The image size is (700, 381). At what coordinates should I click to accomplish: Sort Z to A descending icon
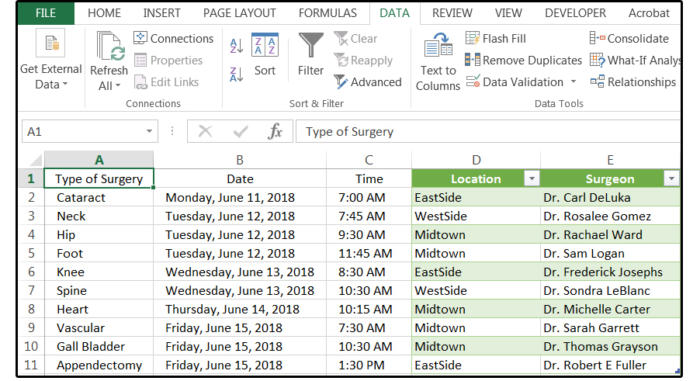coord(236,74)
